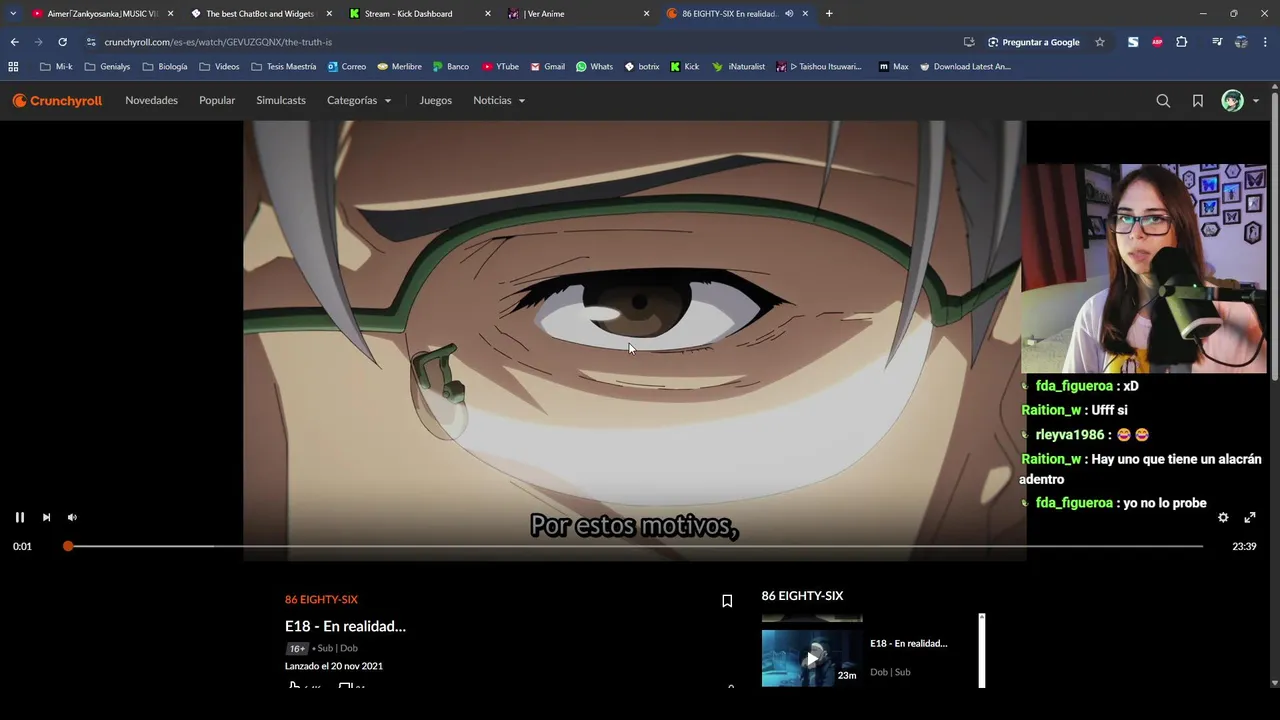This screenshot has height=720, width=1280.
Task: Open iNaturalist bookmark
Action: [738, 67]
